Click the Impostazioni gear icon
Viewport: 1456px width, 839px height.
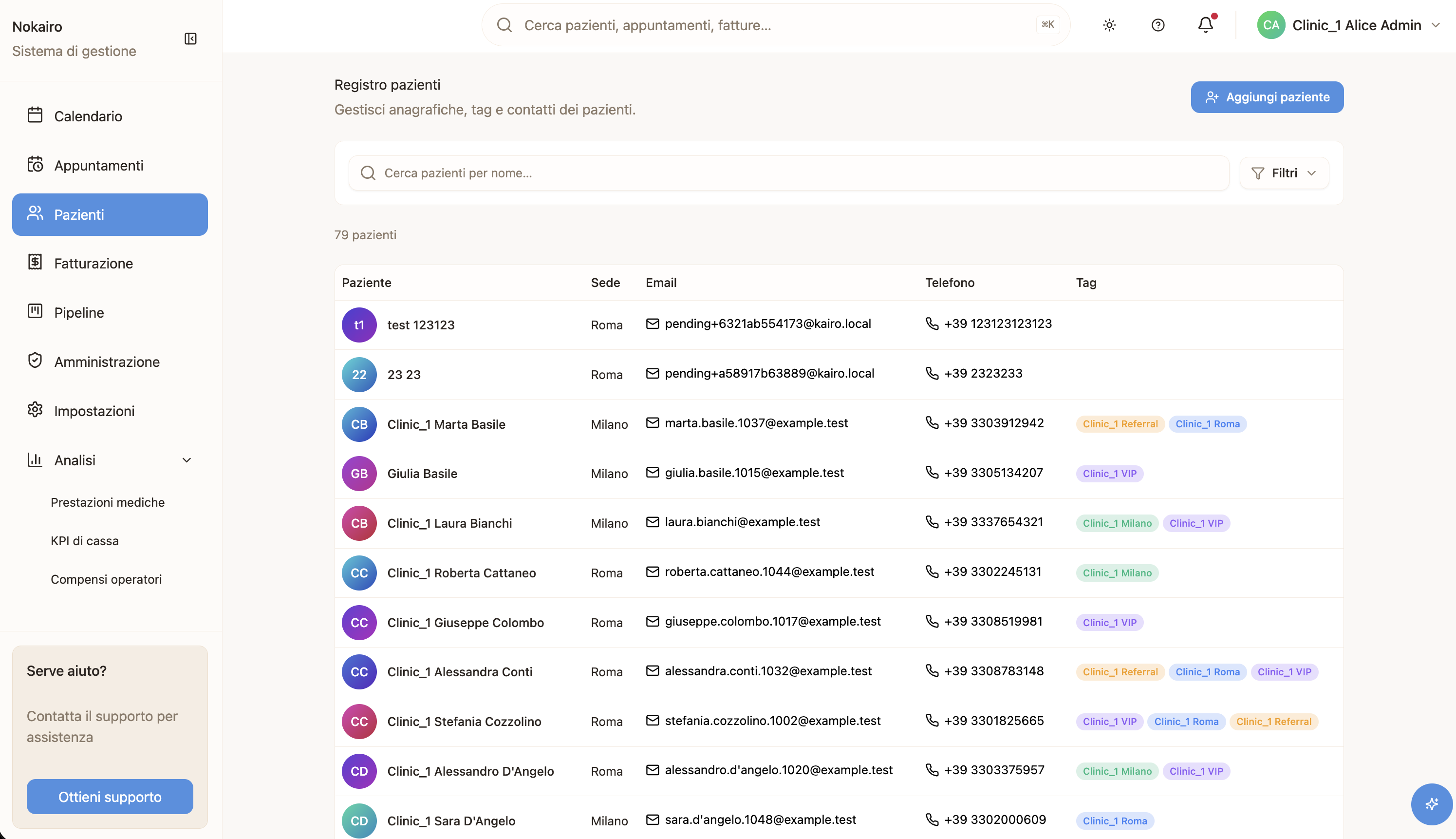click(x=35, y=410)
